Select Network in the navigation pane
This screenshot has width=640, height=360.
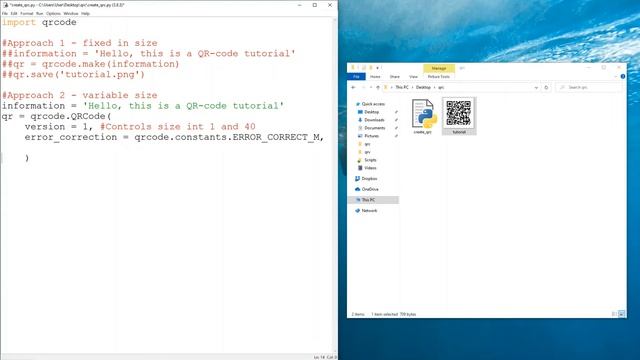369,210
